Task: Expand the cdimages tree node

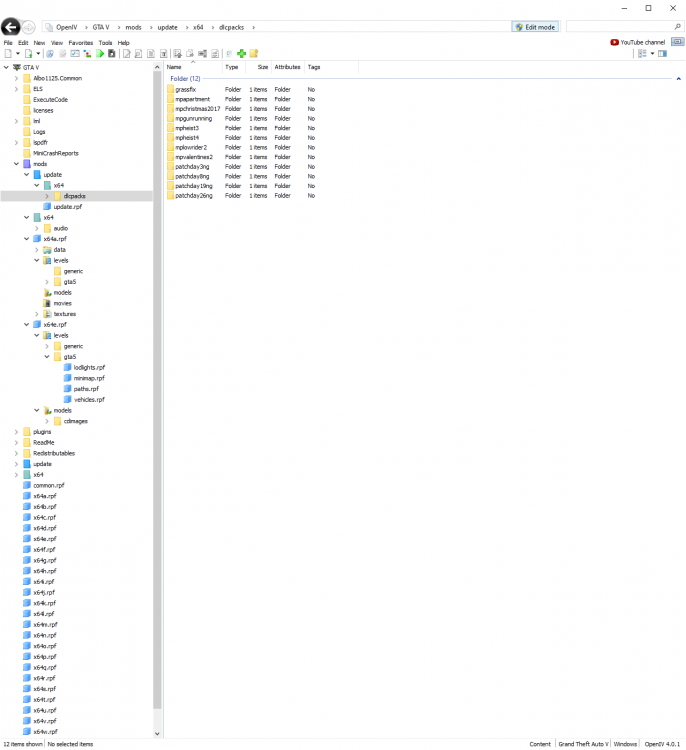Action: 47,421
